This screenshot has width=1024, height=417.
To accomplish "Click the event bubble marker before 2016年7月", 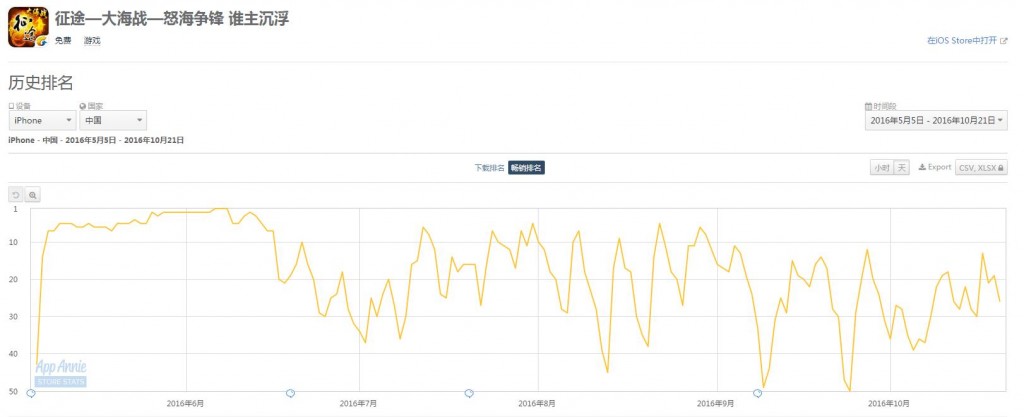I will tap(291, 393).
